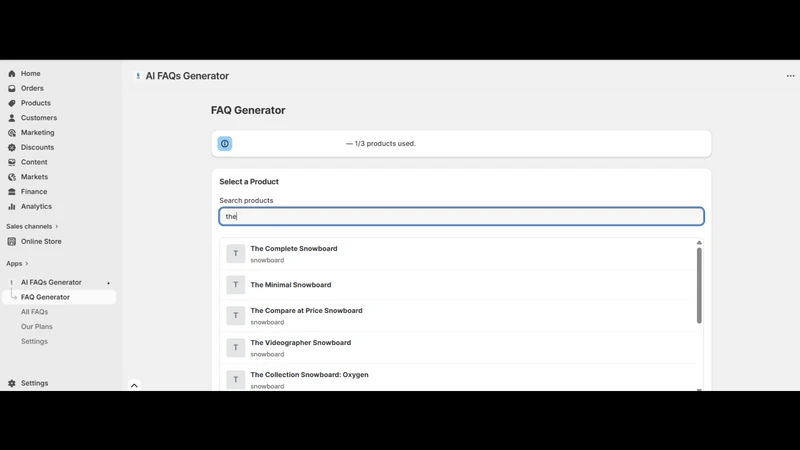The image size is (800, 450).
Task: Select The Compare at Price Snowboard
Action: (458, 316)
